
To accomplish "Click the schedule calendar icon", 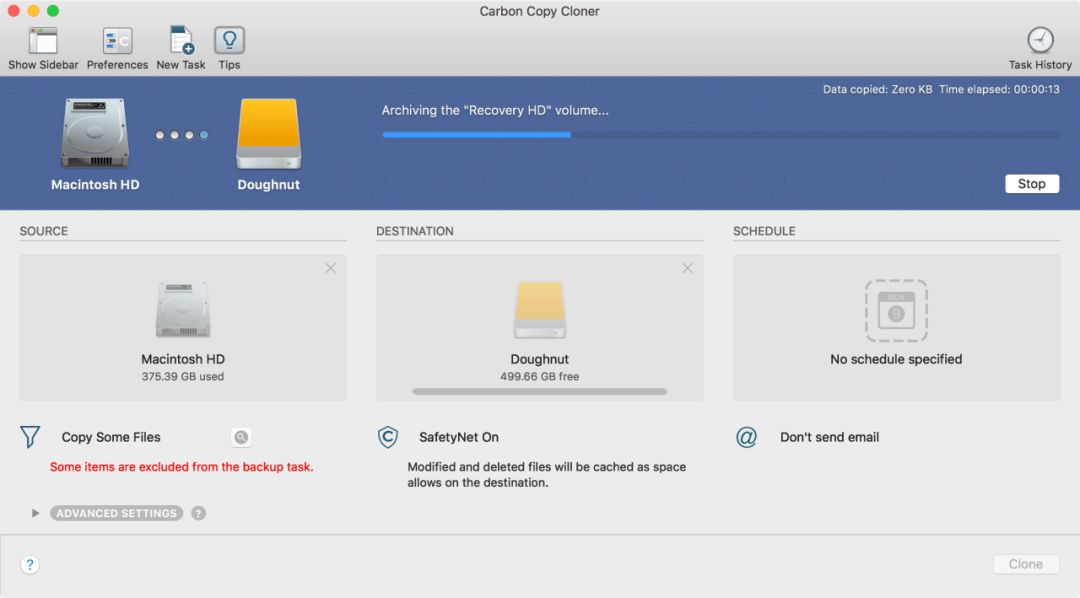I will pos(896,311).
